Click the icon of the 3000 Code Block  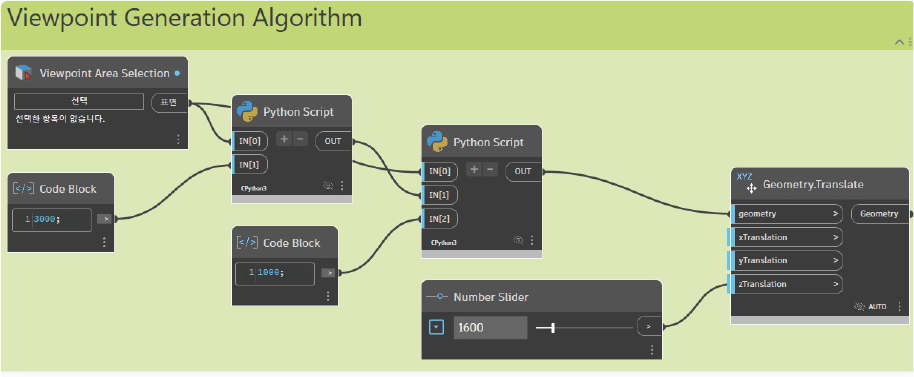point(23,189)
